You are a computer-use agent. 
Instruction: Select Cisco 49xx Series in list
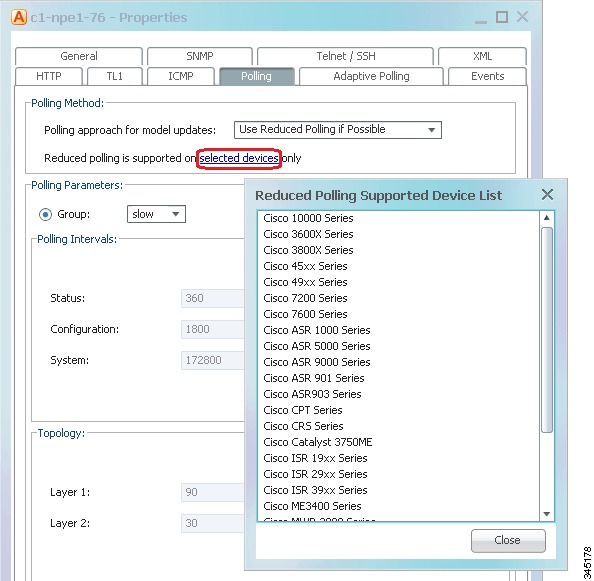click(x=399, y=282)
